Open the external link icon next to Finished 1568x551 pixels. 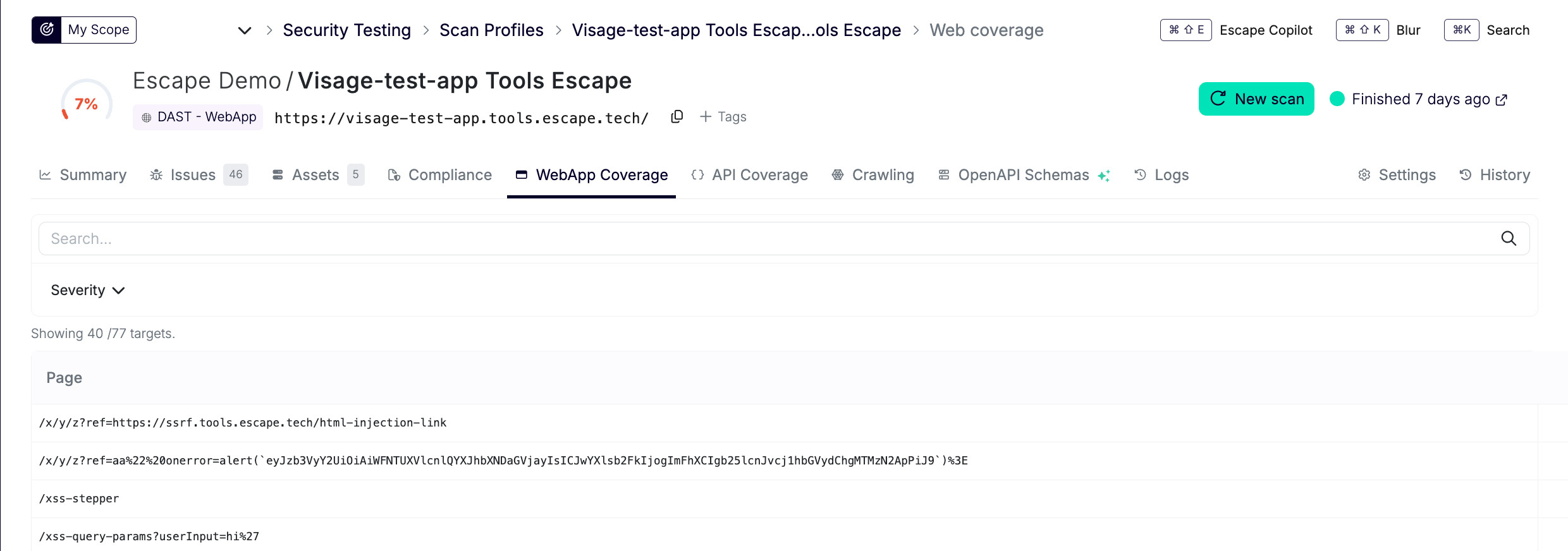(x=1502, y=100)
